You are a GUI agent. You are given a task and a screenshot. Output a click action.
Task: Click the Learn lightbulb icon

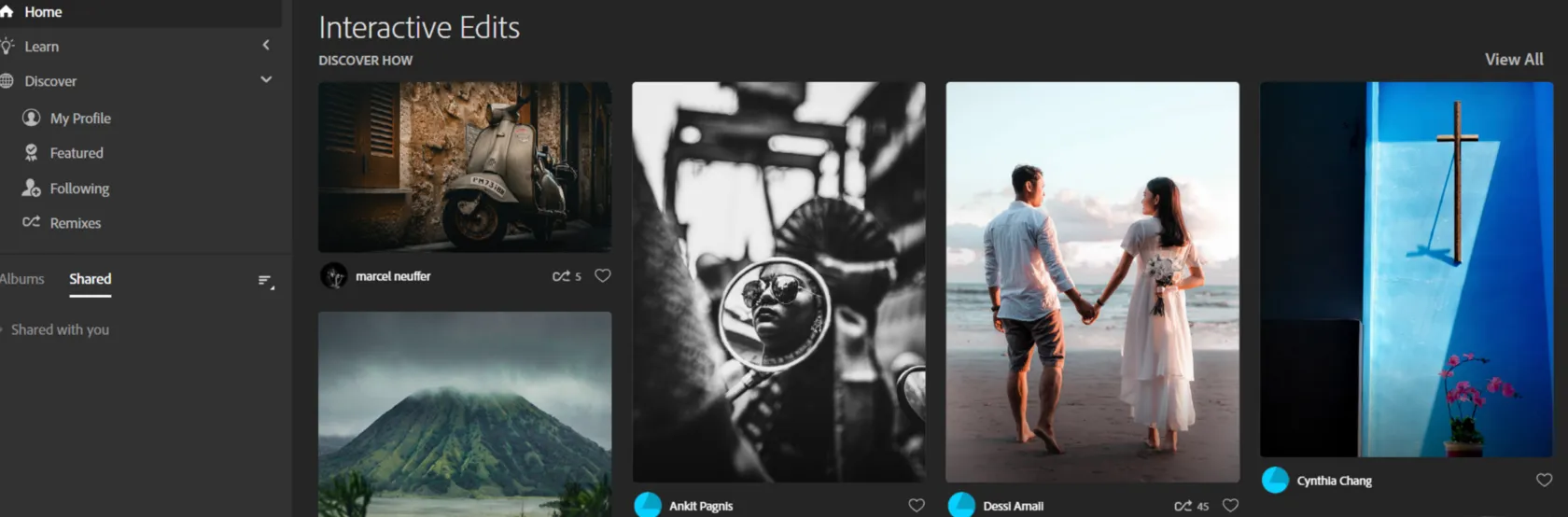[x=7, y=46]
